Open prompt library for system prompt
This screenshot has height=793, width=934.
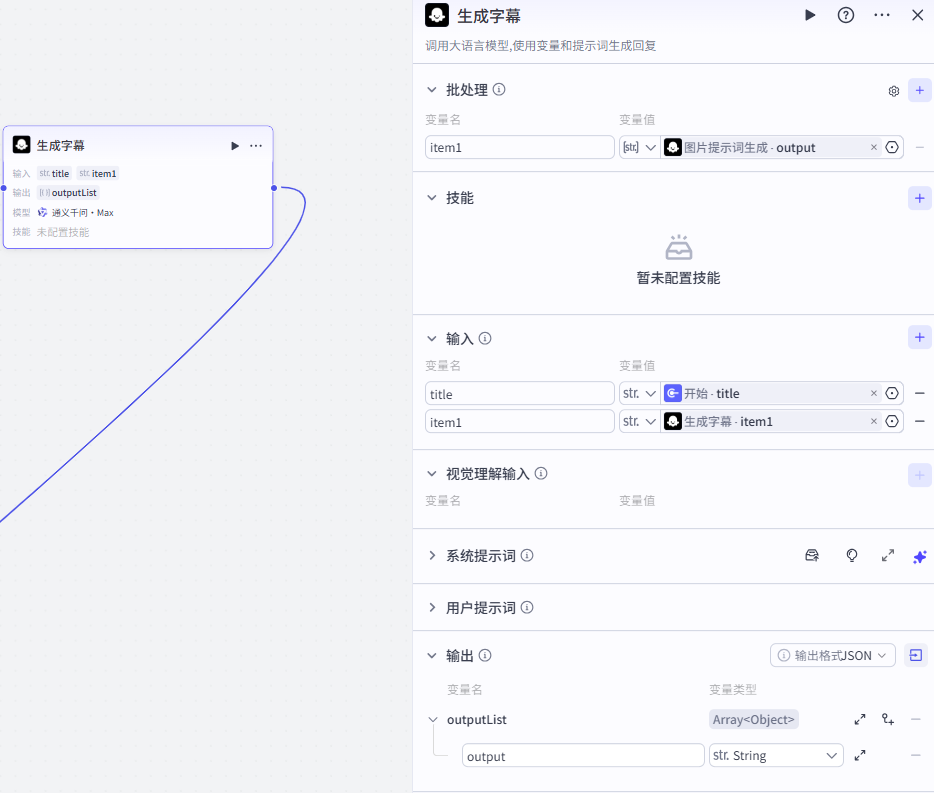[812, 556]
